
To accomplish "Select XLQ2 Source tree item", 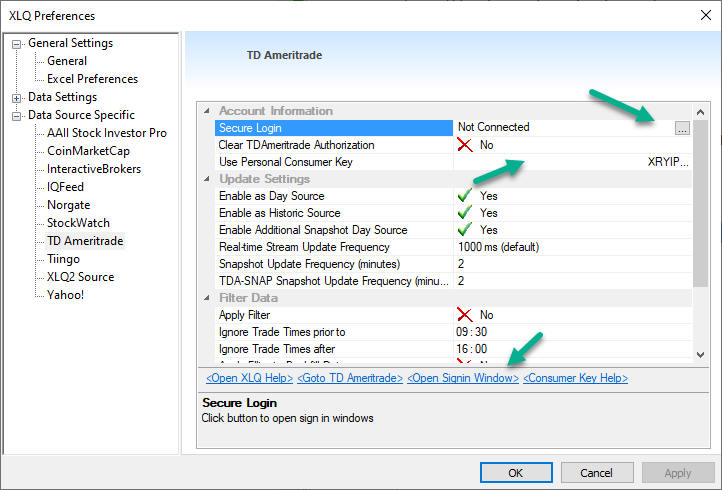I will coord(81,277).
